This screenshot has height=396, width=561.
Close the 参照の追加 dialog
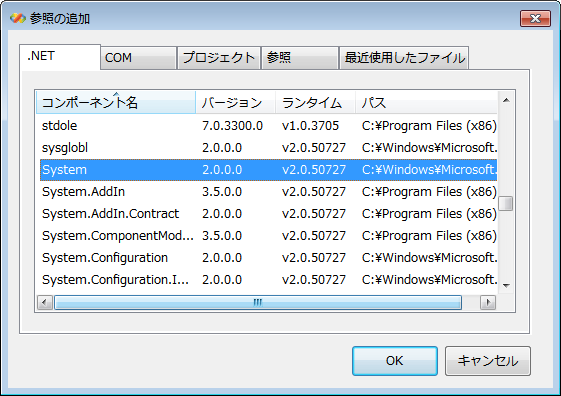[x=535, y=18]
